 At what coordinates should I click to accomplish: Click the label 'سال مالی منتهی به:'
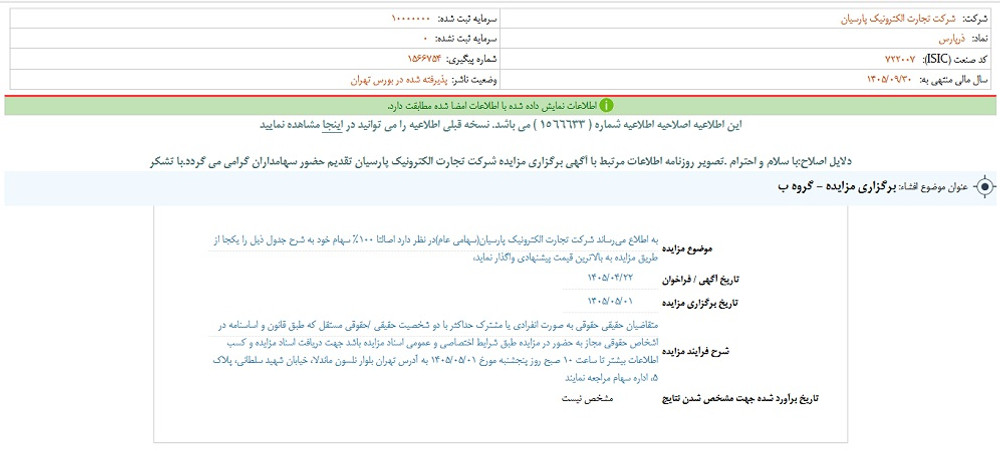[x=953, y=80]
